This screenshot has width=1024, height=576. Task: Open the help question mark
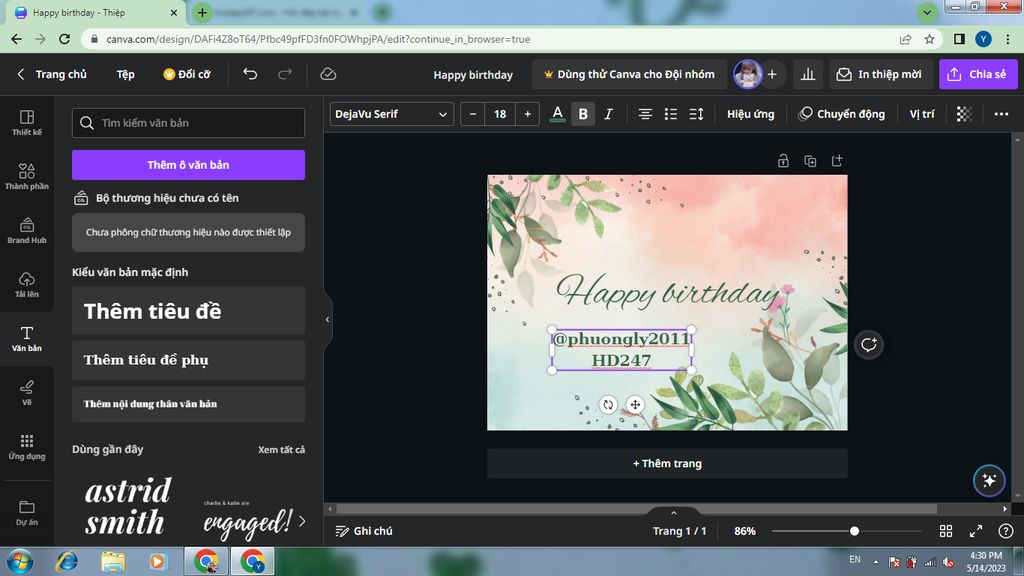point(1006,531)
